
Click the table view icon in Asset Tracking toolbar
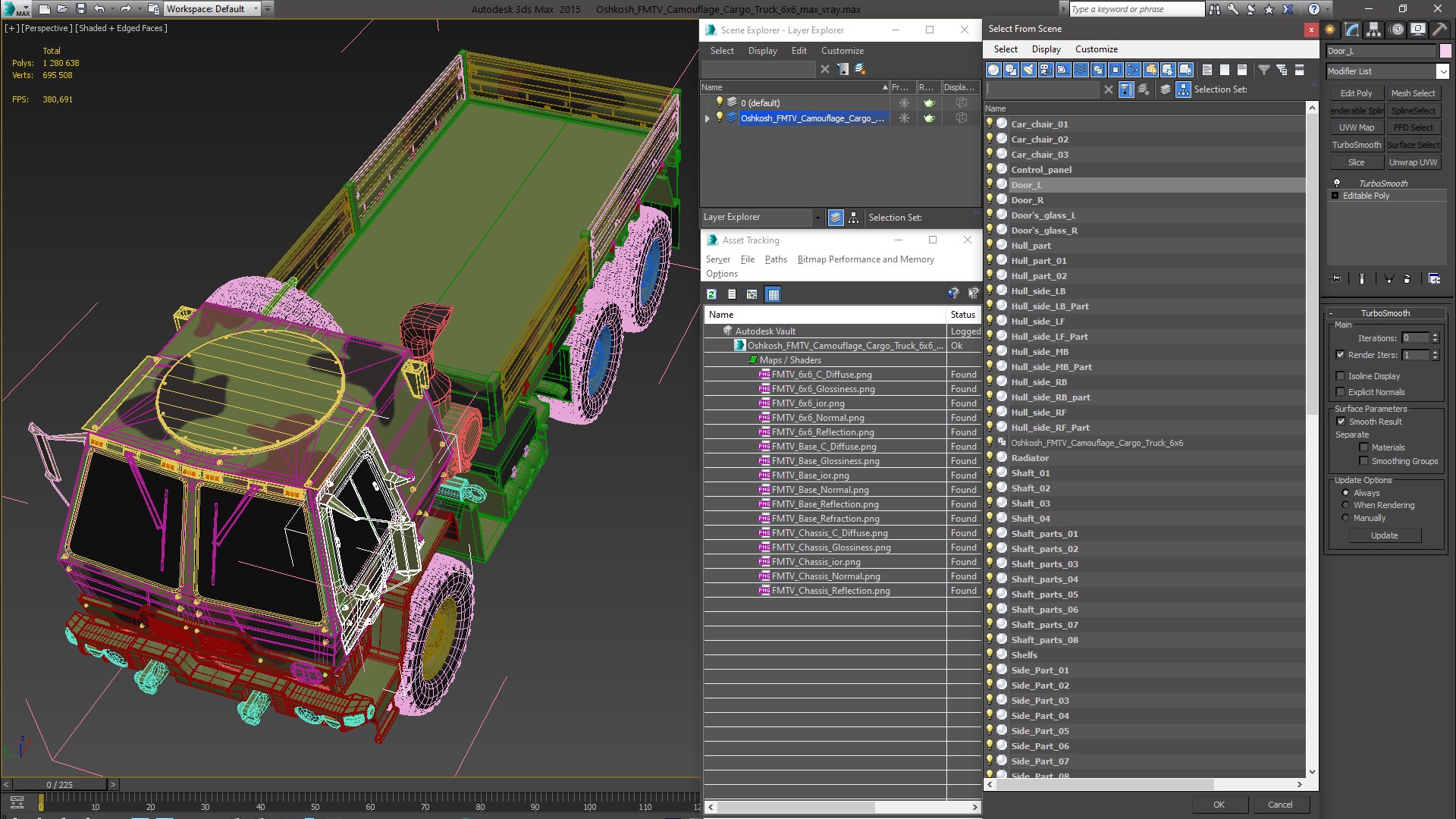pyautogui.click(x=773, y=294)
